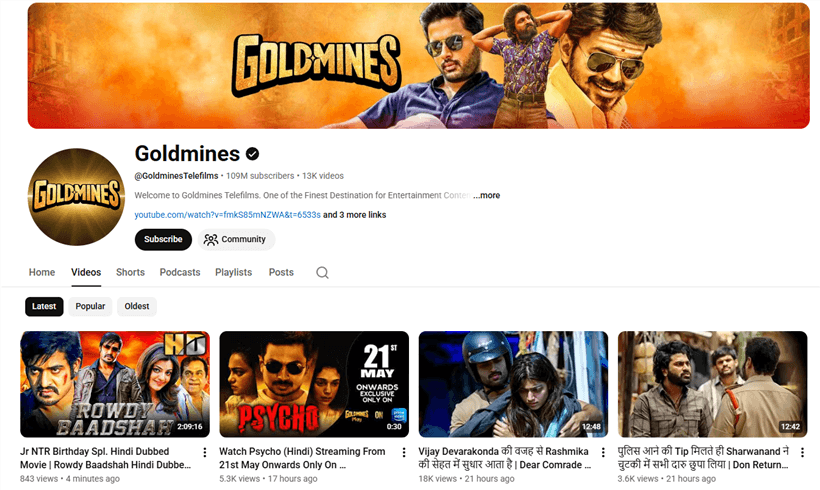
Task: Click the 2:09:16 duration badge
Action: point(189,427)
